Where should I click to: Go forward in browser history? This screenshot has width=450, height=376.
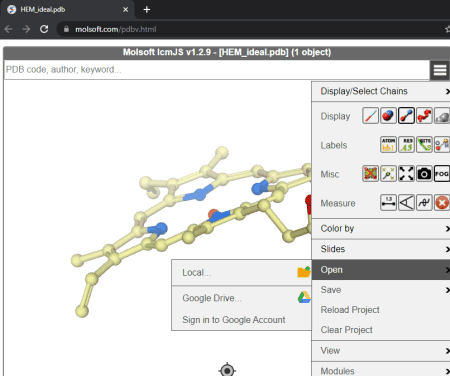click(x=26, y=29)
